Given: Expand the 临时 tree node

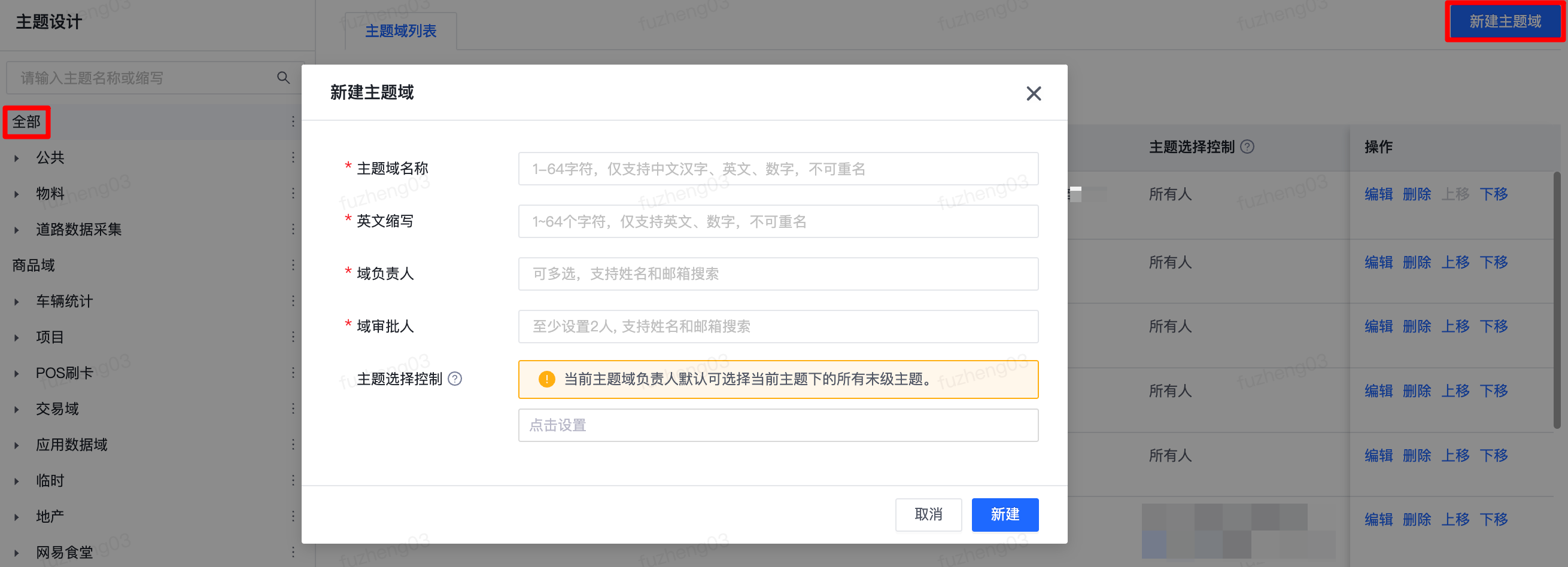Looking at the screenshot, I should [16, 481].
